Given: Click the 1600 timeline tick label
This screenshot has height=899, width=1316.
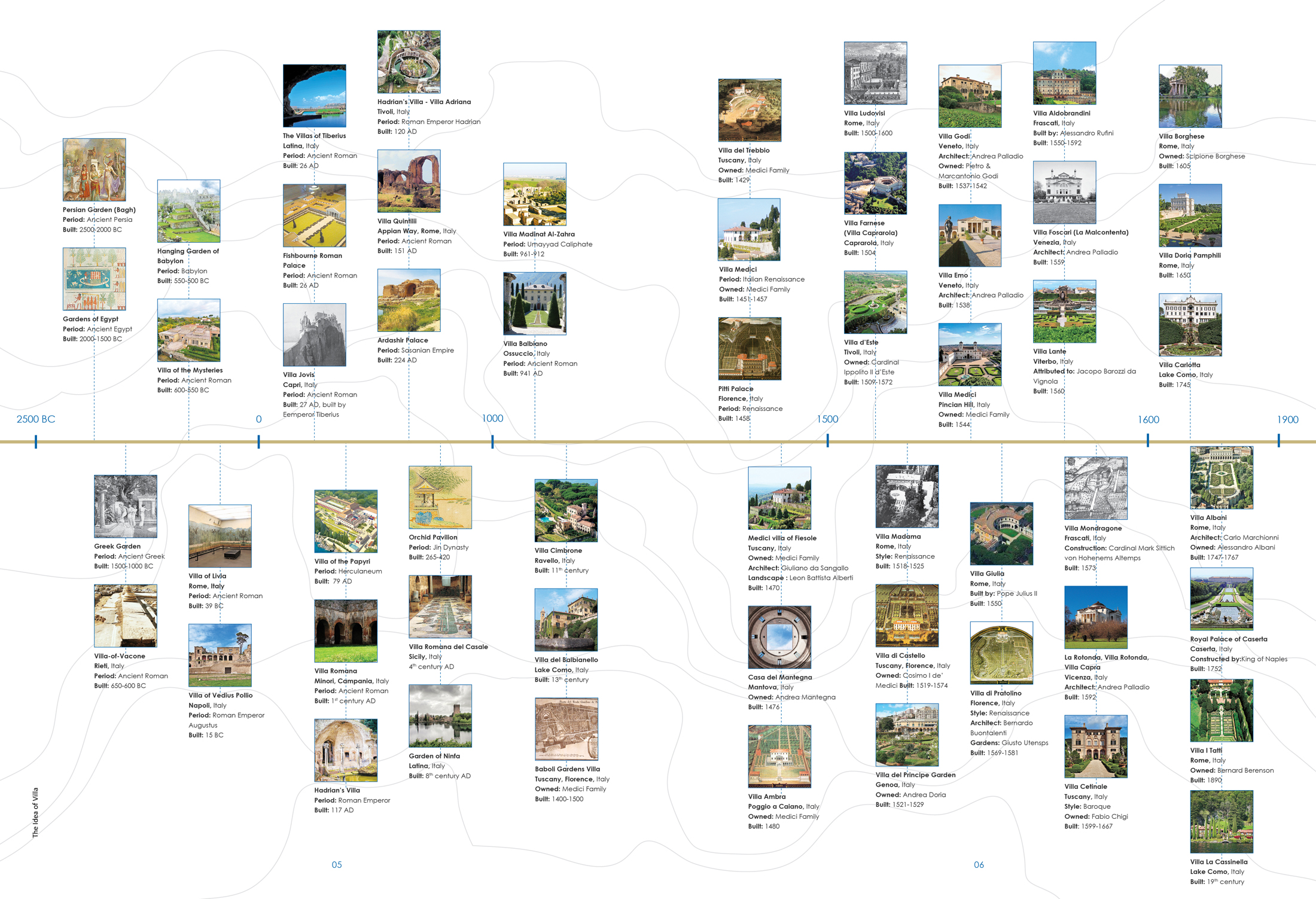Looking at the screenshot, I should (x=1148, y=420).
